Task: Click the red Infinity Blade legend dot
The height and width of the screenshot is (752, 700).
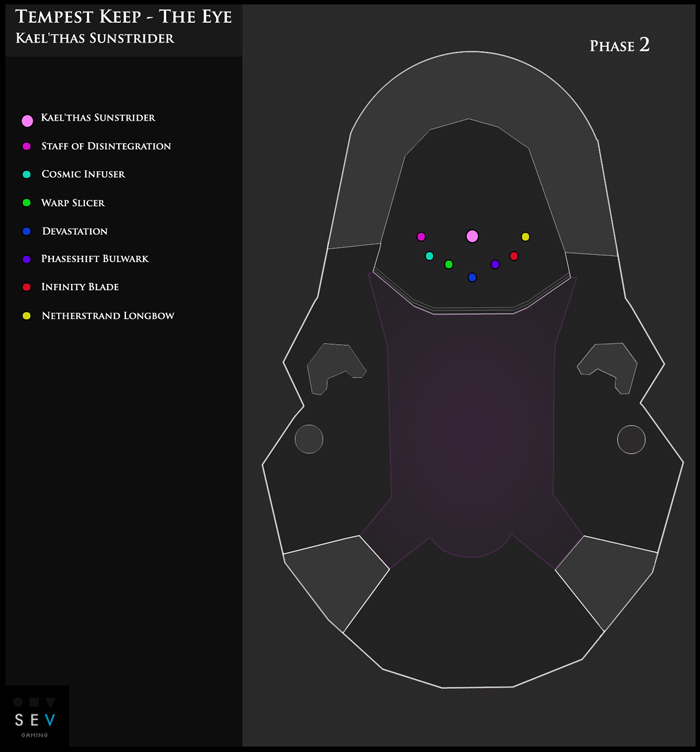Action: coord(27,287)
